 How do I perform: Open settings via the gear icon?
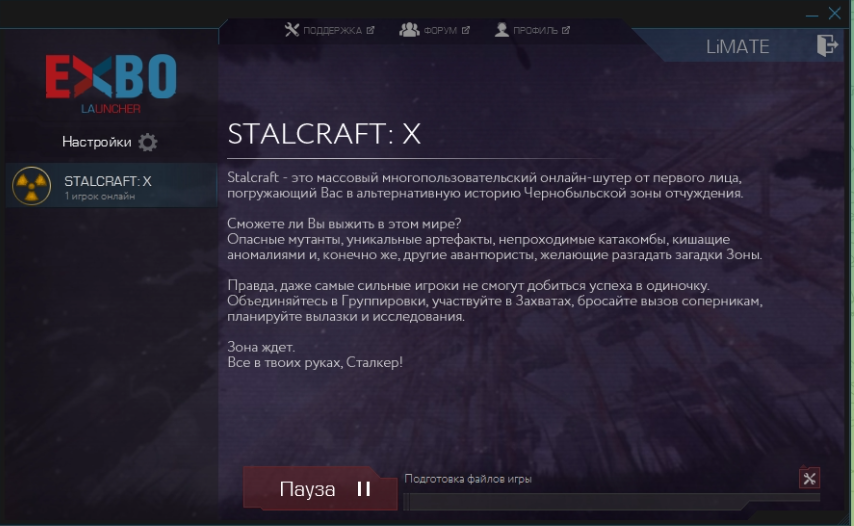[x=148, y=142]
